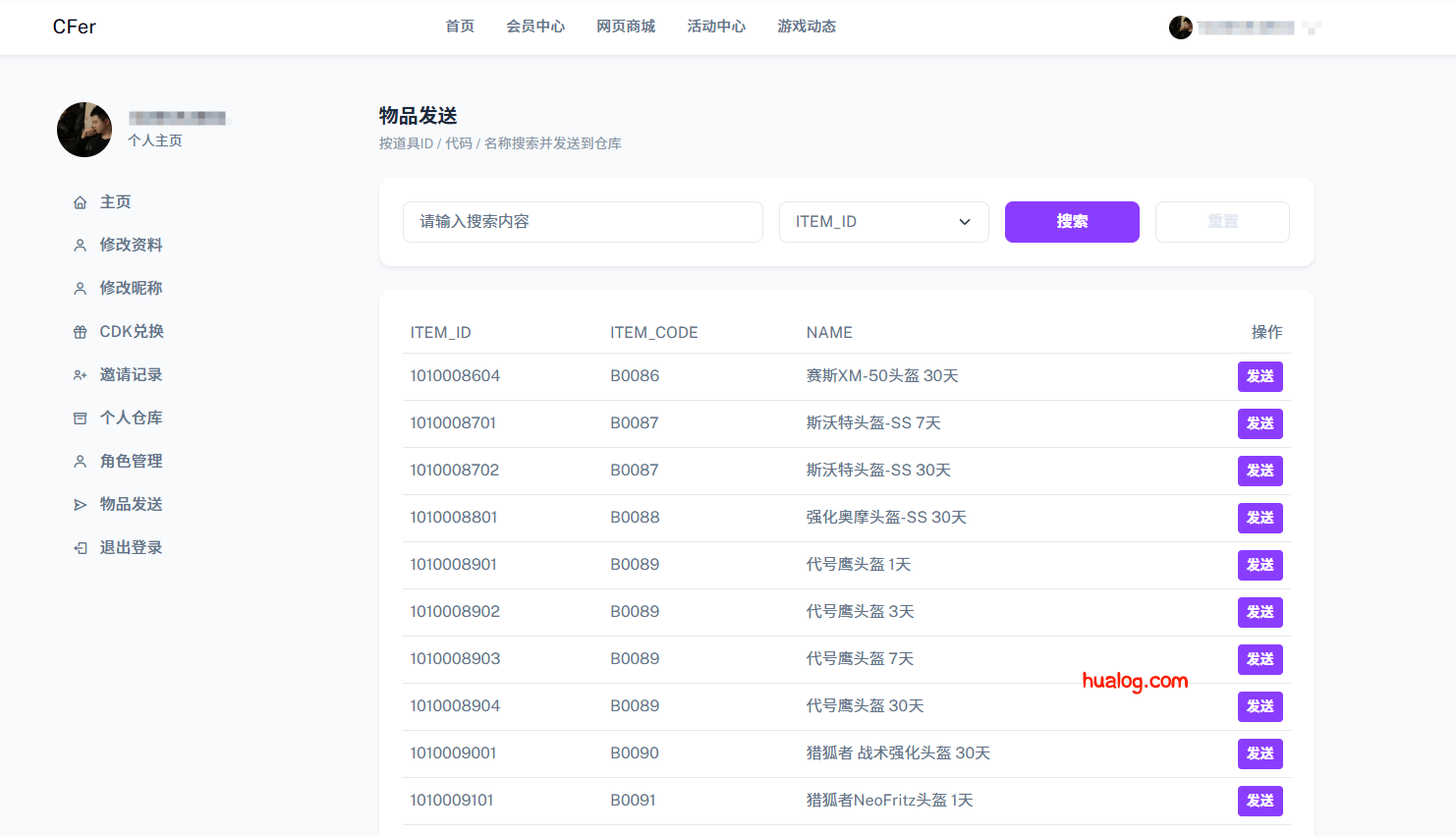The image size is (1456, 836).
Task: Click the search input field
Action: pyautogui.click(x=583, y=221)
